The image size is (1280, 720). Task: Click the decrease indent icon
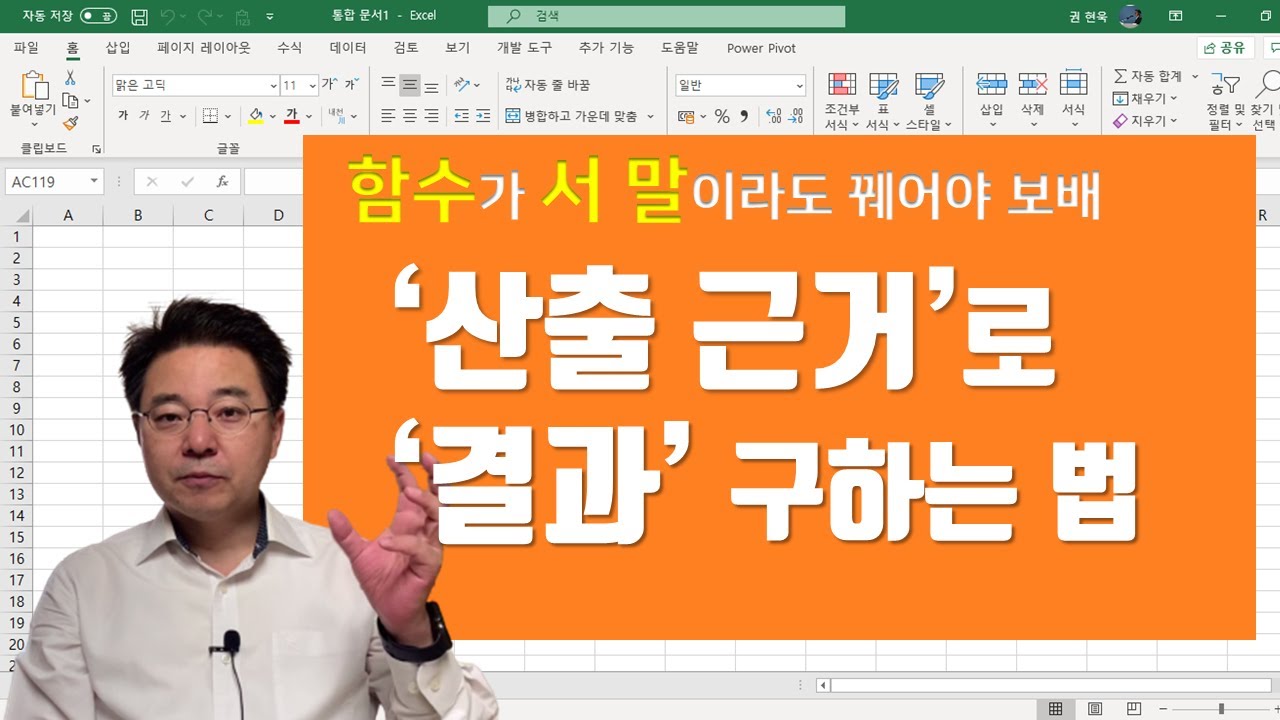click(x=461, y=116)
